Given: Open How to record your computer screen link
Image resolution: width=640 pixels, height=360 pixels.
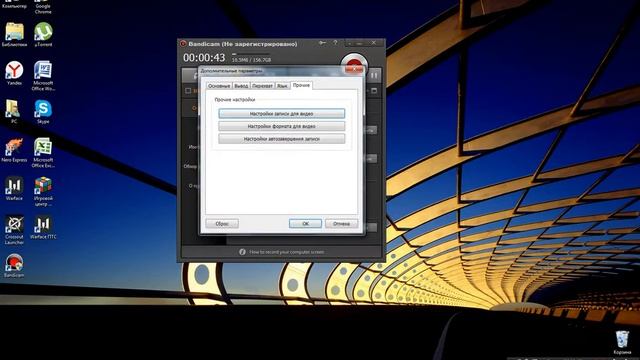Looking at the screenshot, I should [287, 252].
